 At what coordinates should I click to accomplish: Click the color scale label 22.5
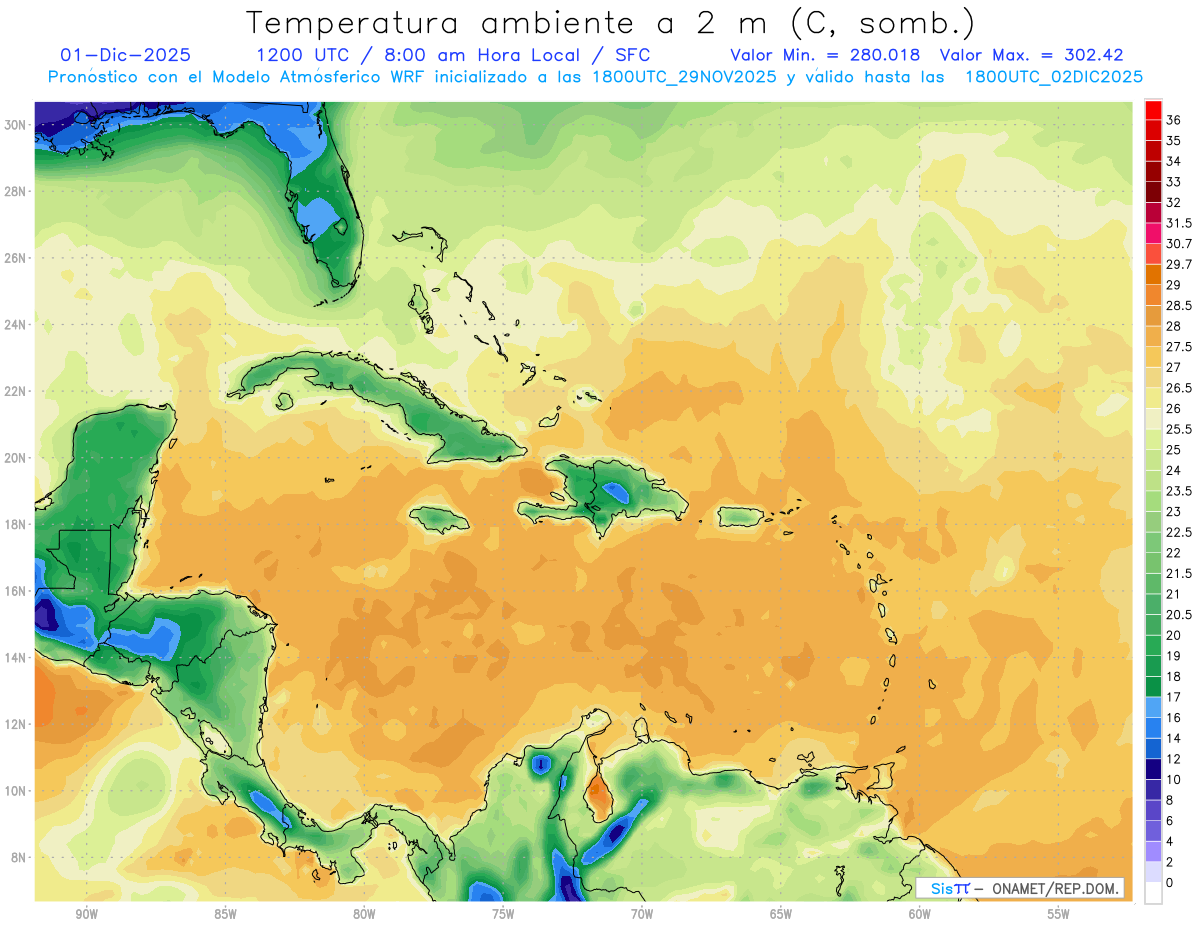click(x=1179, y=532)
